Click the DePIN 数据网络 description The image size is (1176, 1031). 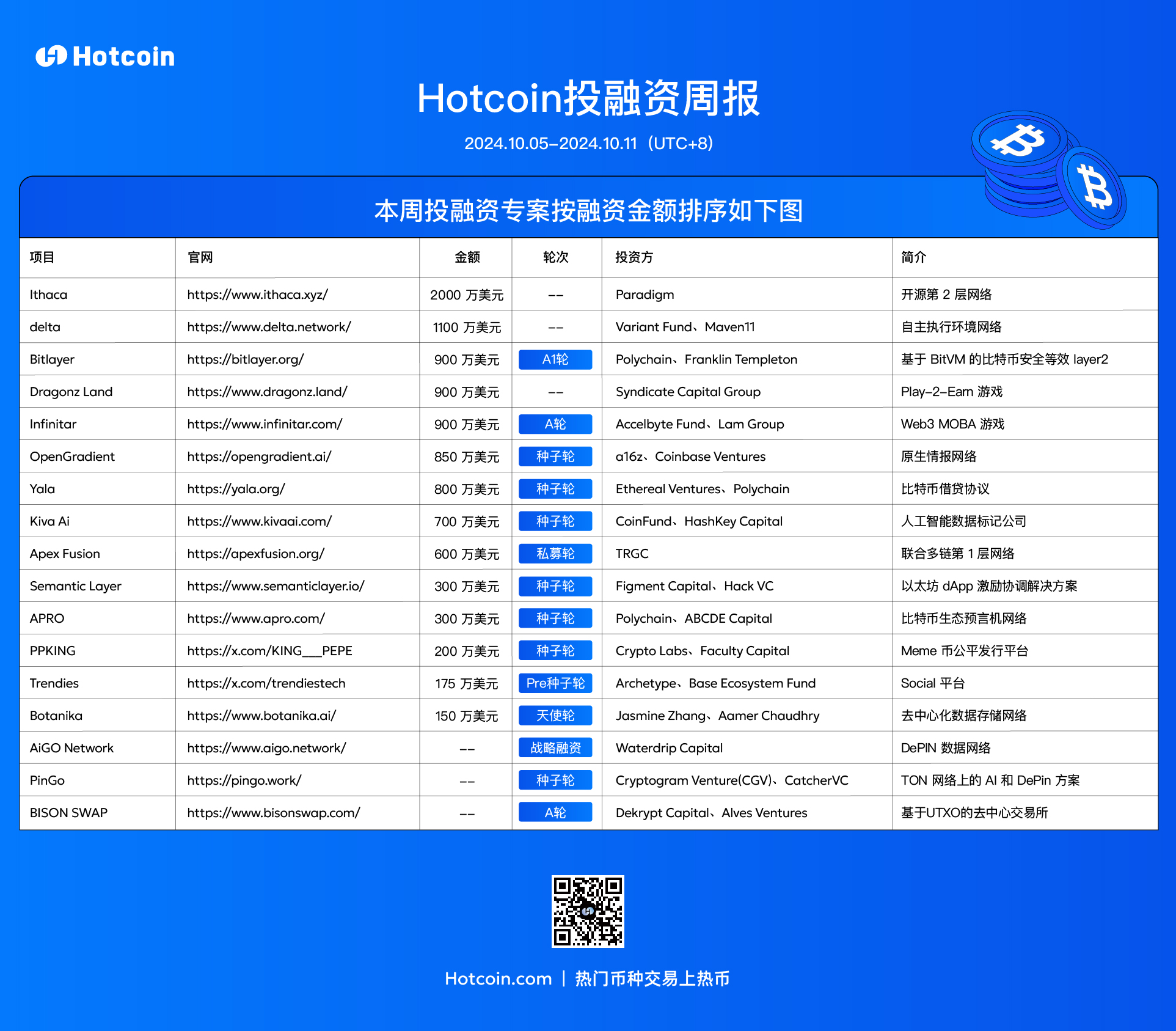point(946,748)
